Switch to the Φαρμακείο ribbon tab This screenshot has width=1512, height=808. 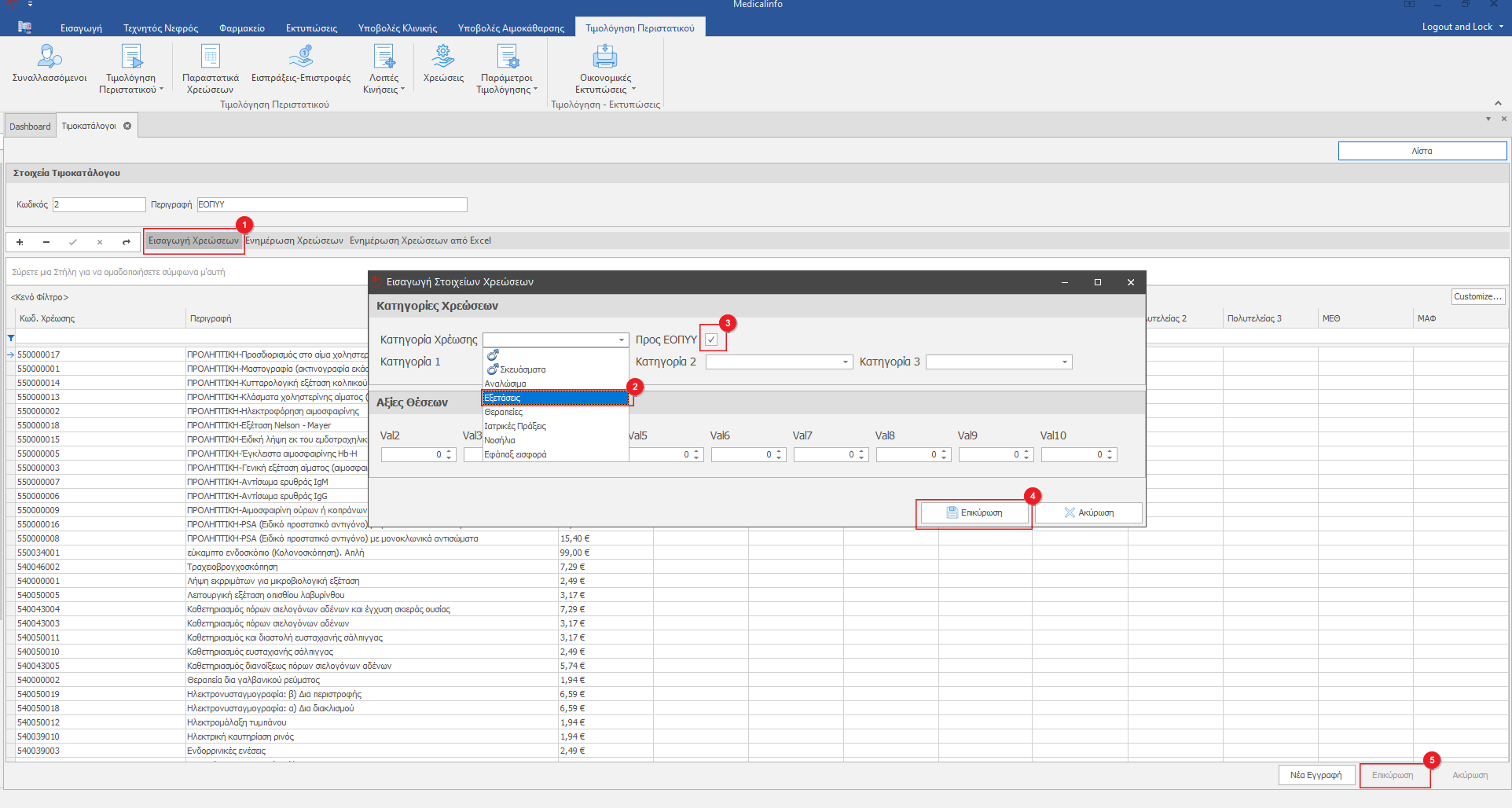(x=242, y=28)
